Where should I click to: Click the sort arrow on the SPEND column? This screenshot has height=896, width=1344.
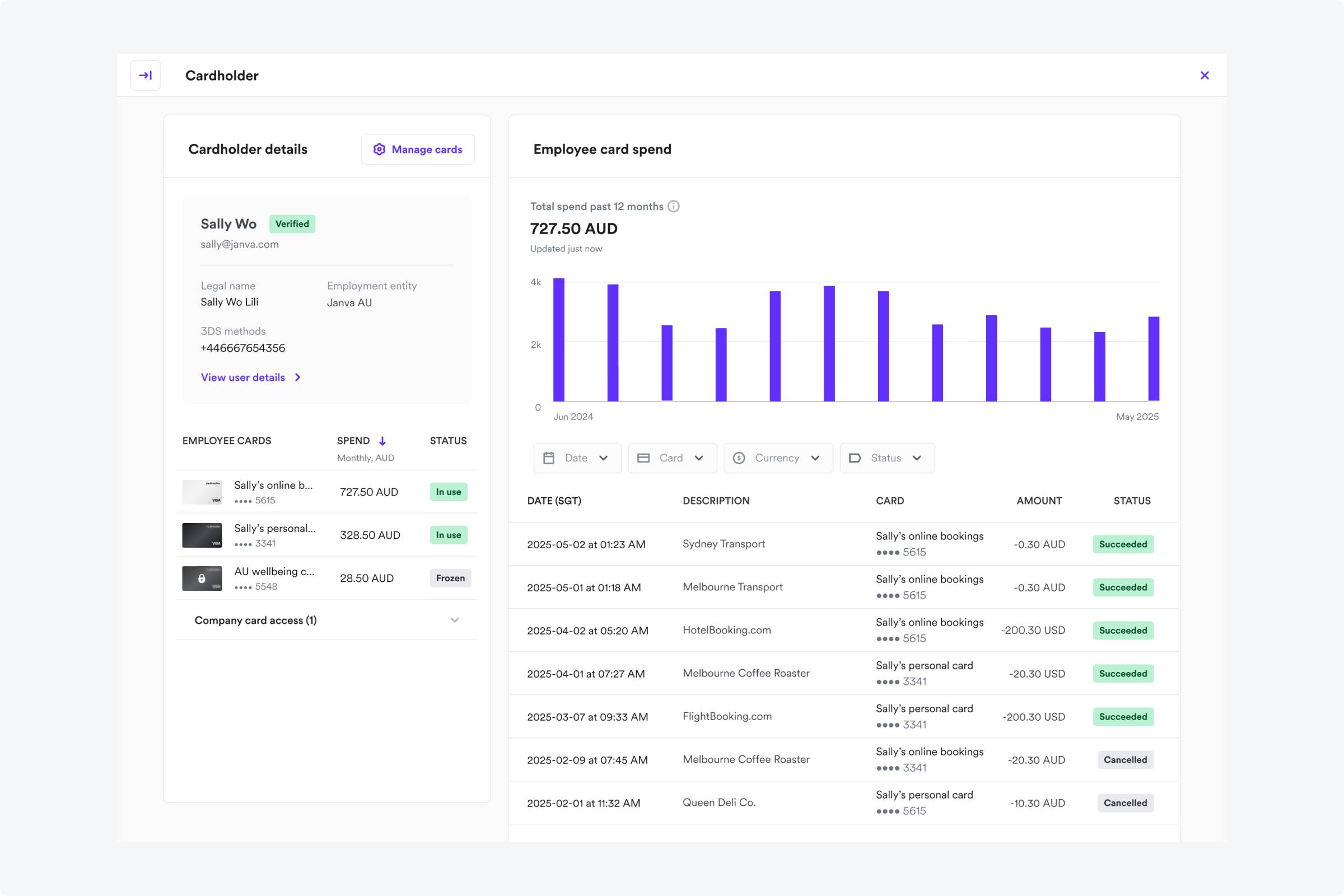click(382, 441)
